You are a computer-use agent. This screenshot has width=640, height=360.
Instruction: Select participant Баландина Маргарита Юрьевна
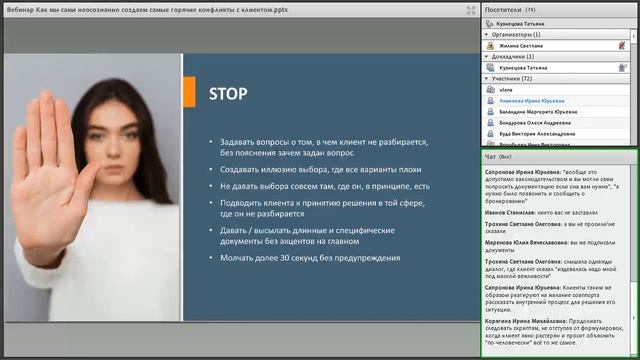tap(556, 112)
